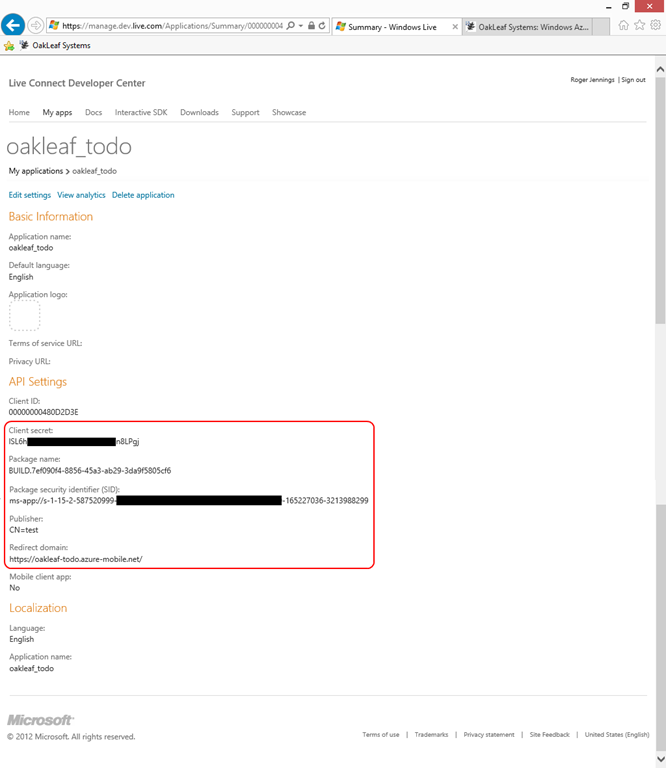Restore down the browser window
Screen dimensions: 666x768
tap(625, 6)
